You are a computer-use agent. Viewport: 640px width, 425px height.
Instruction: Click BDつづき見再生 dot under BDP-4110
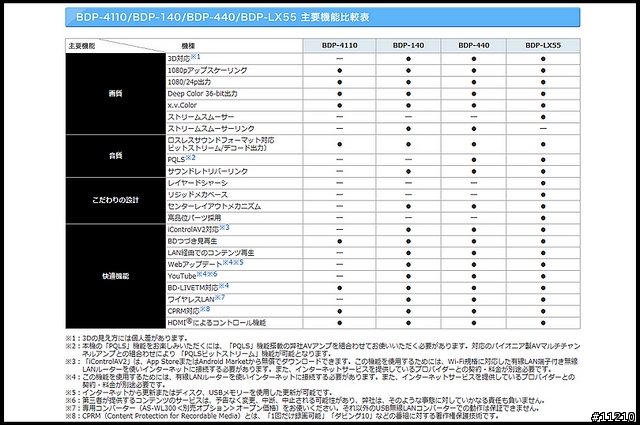(x=340, y=241)
